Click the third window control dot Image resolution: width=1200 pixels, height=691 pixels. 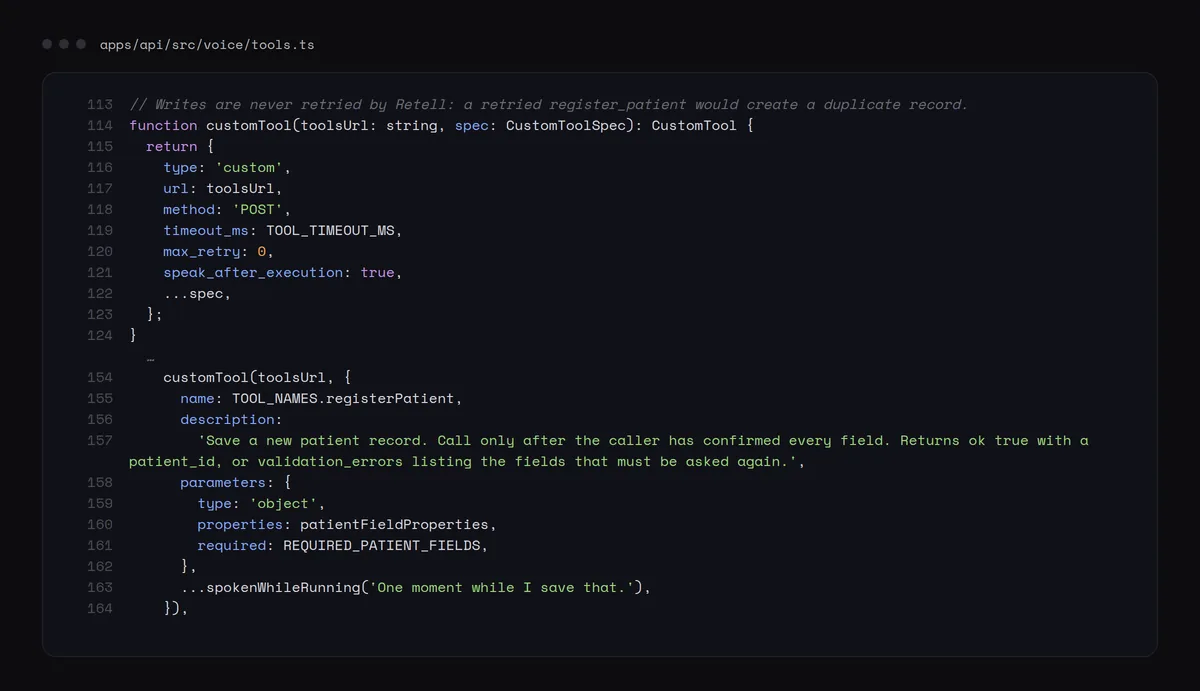click(81, 44)
